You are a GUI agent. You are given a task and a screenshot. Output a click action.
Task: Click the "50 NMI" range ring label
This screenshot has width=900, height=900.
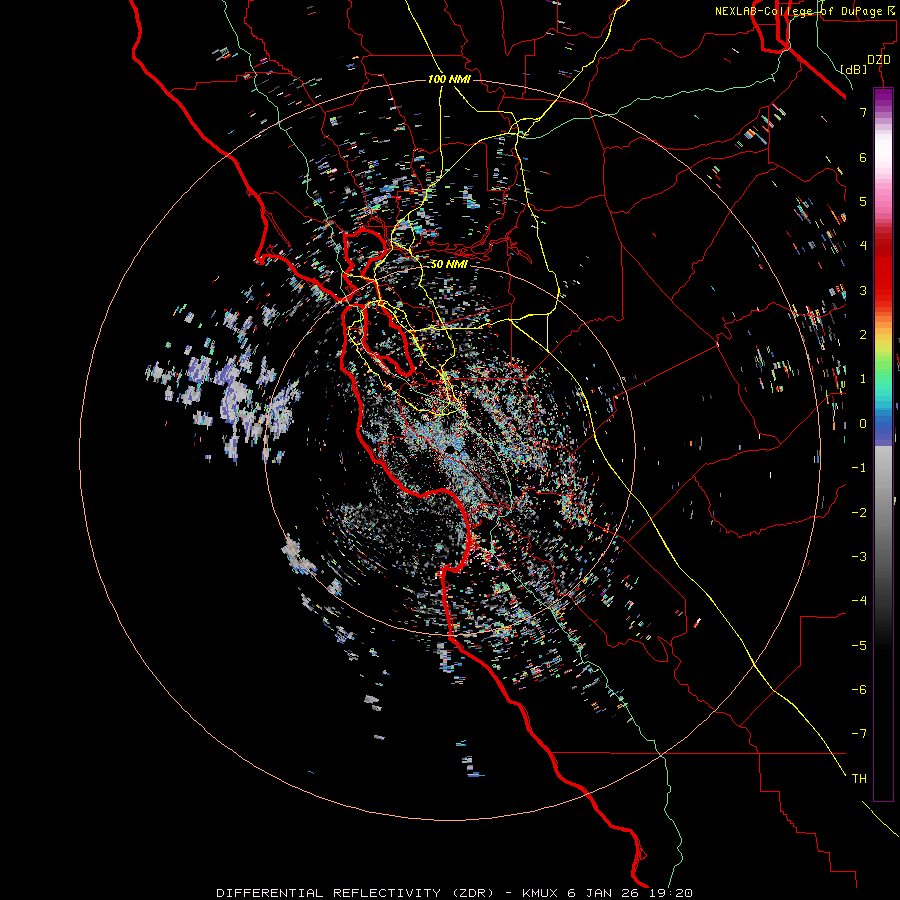point(449,264)
